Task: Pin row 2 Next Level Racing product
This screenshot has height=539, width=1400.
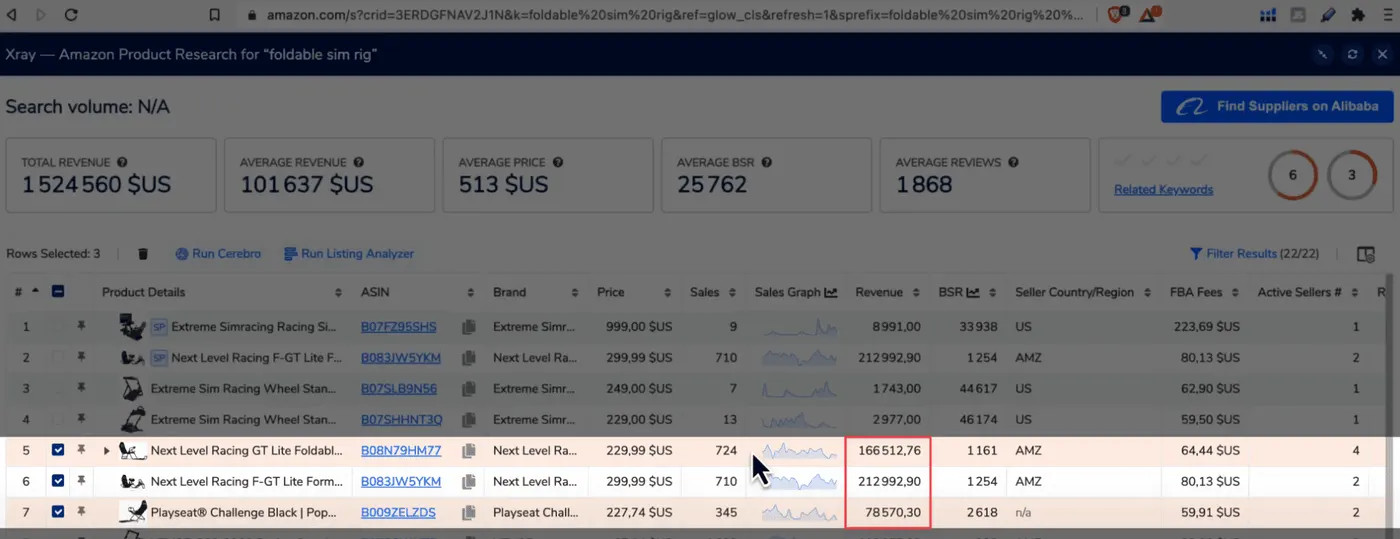Action: tap(81, 357)
